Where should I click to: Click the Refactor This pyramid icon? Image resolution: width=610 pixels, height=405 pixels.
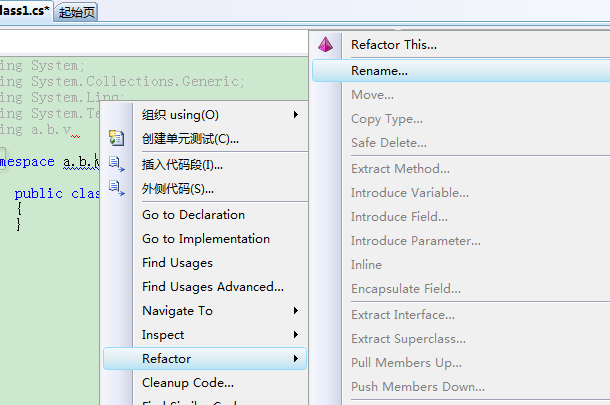click(325, 45)
